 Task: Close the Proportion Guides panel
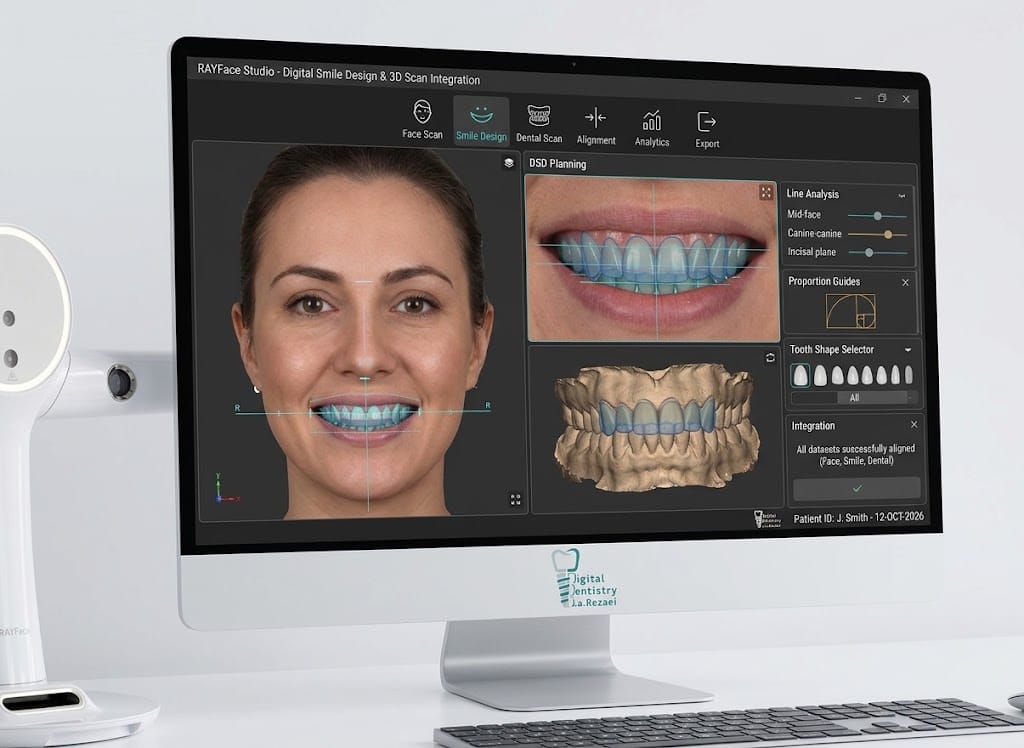pyautogui.click(x=905, y=283)
